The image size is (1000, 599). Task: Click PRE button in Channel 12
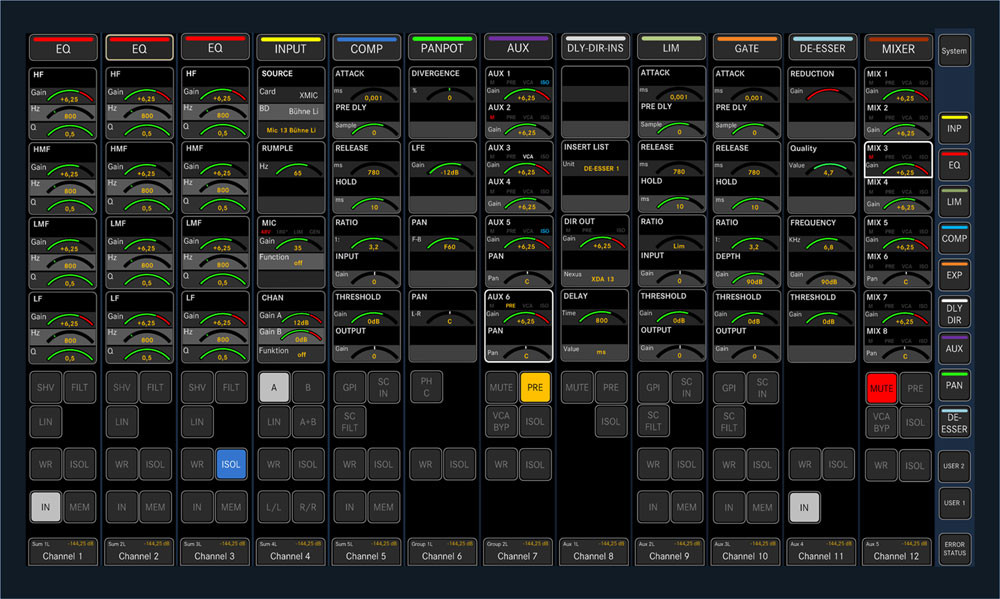pyautogui.click(x=915, y=388)
